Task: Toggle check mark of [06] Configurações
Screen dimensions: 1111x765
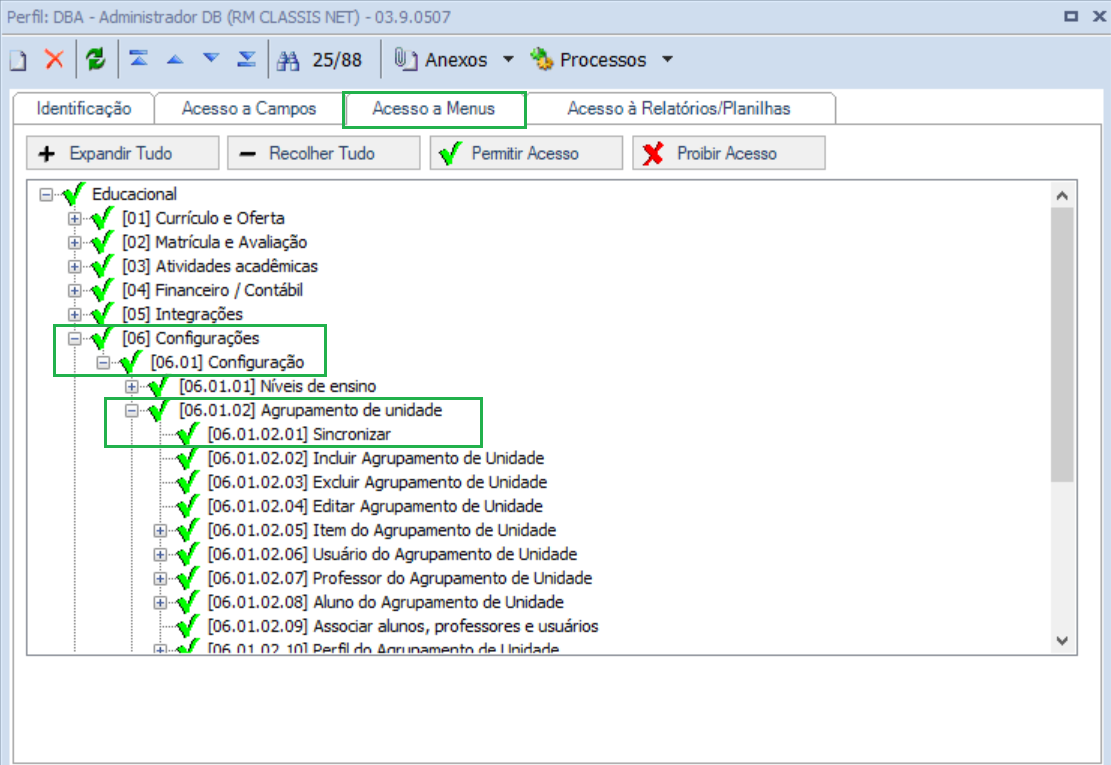Action: 102,338
